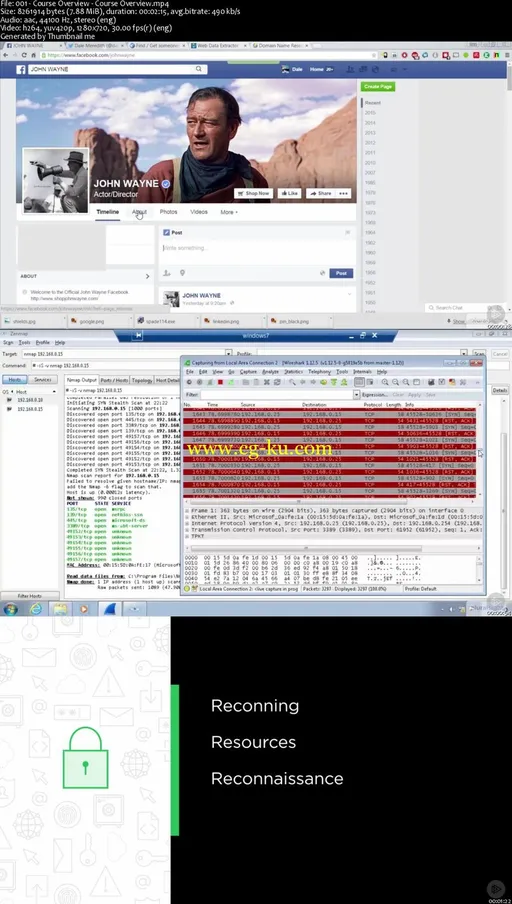Click the blue Post button
Image resolution: width=512 pixels, height=904 pixels.
(341, 273)
